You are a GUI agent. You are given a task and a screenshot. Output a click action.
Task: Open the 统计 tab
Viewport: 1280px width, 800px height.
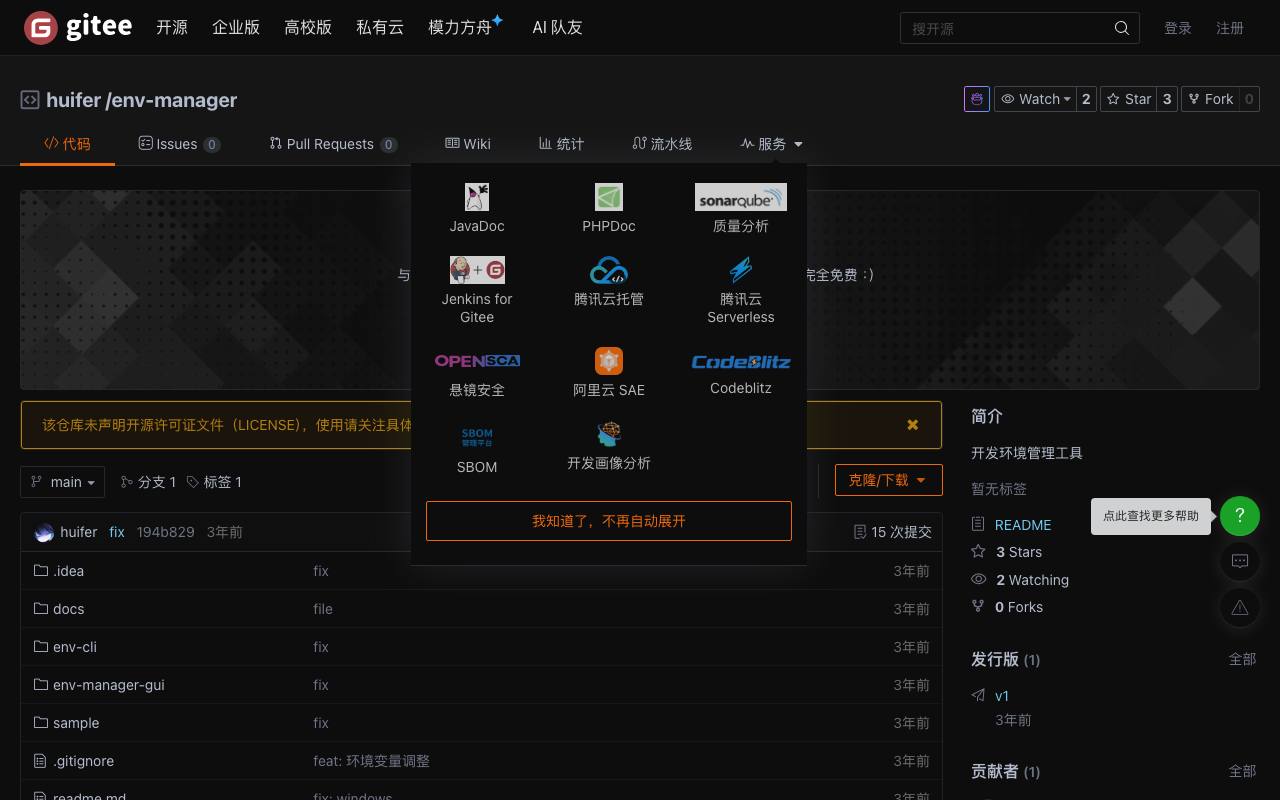561,144
